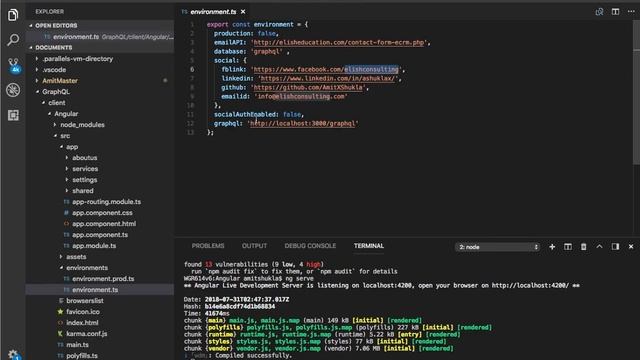Open environment.prod.ts file
Image resolution: width=640 pixels, height=360 pixels.
coord(103,279)
